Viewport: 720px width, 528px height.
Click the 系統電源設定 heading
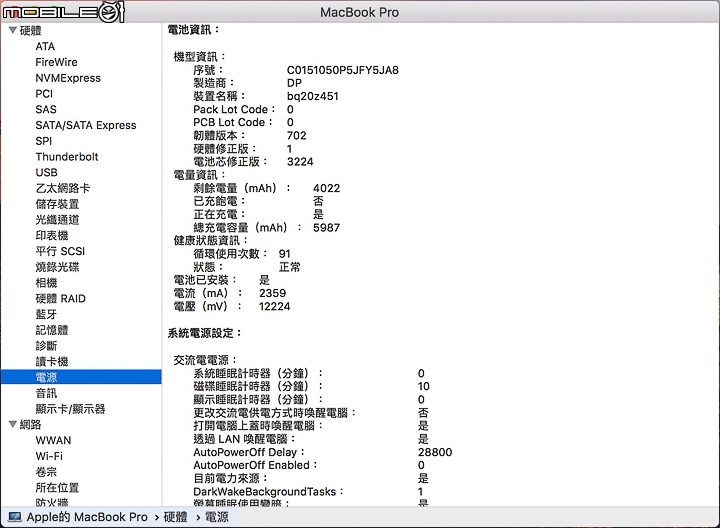tap(204, 333)
